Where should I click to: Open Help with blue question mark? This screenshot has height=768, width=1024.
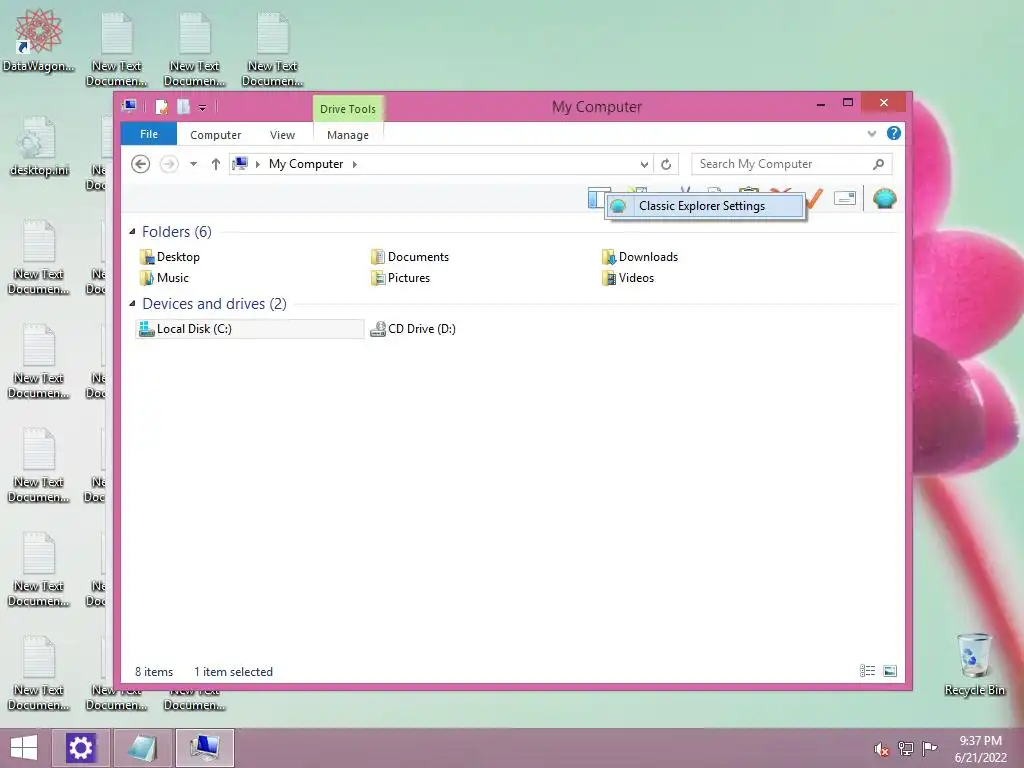pyautogui.click(x=893, y=133)
